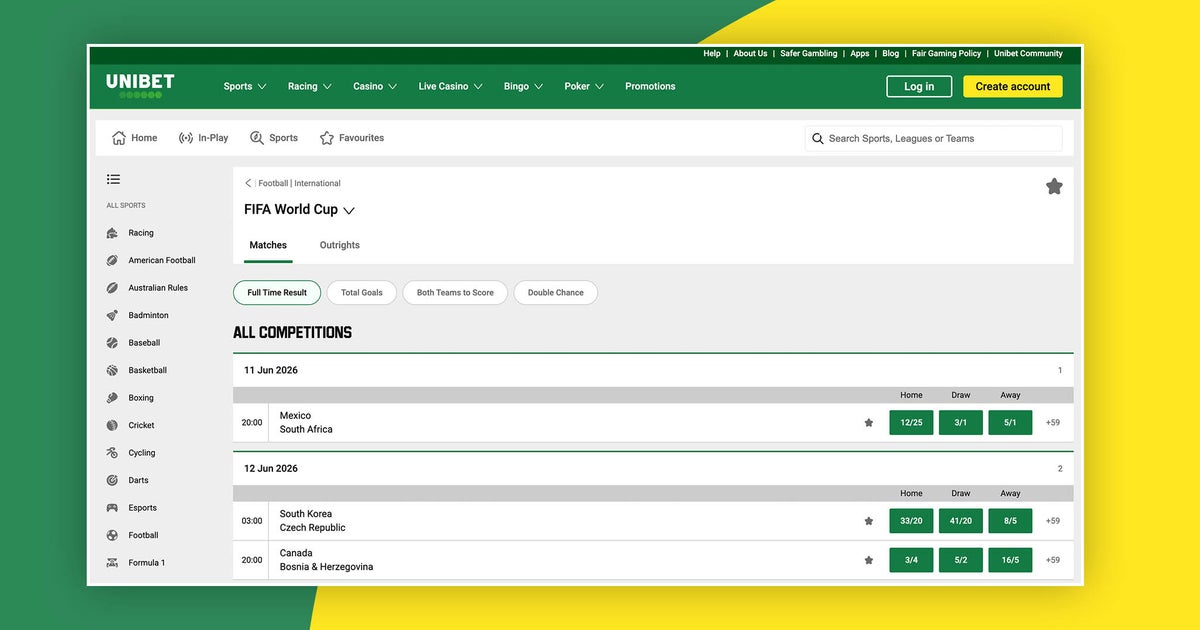
Task: Go back using the Football breadcrumb arrow
Action: pos(248,183)
